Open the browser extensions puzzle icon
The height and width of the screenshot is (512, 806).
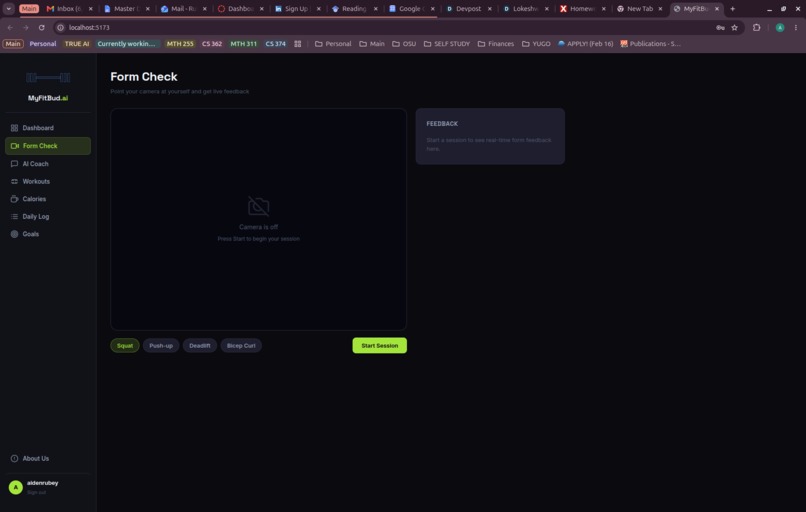pos(756,28)
